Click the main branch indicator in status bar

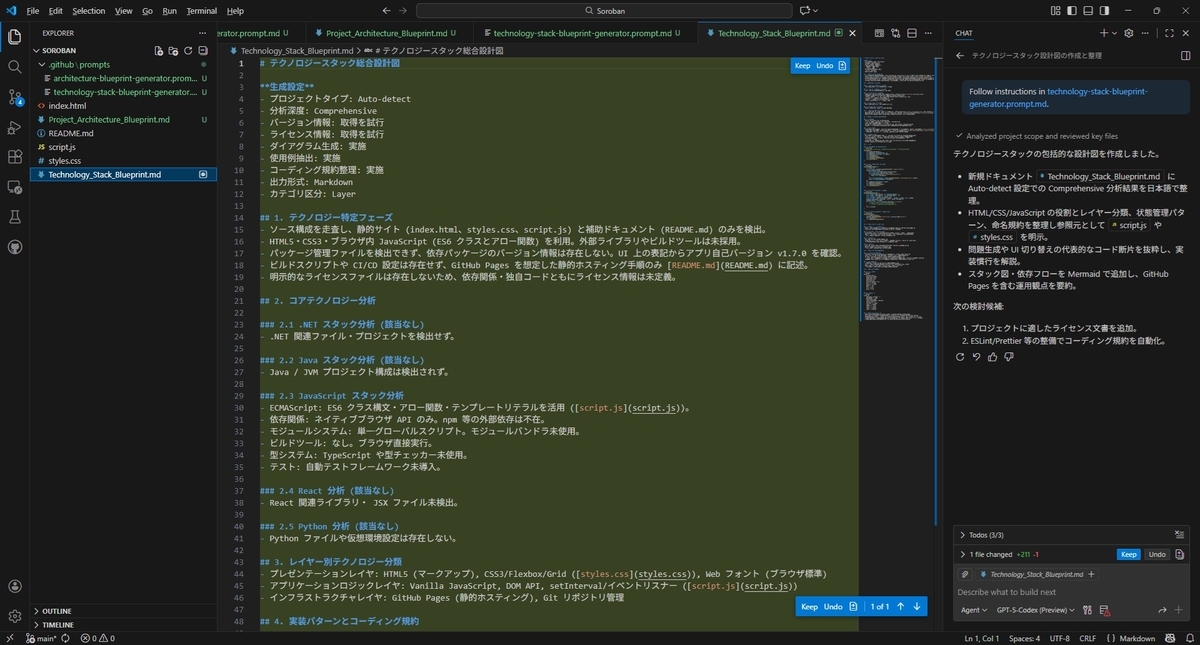point(39,638)
